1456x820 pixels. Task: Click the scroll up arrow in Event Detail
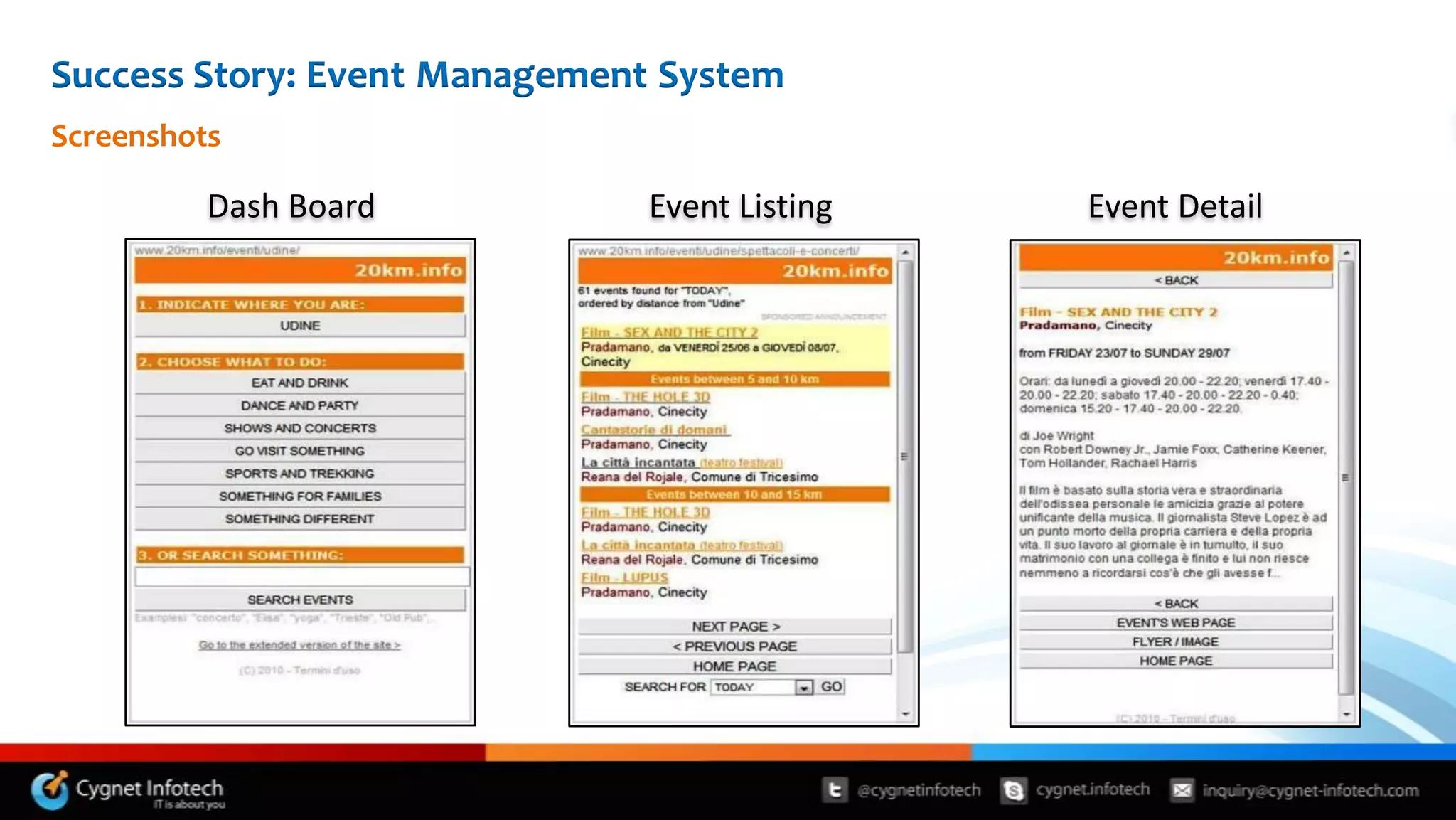point(1346,252)
